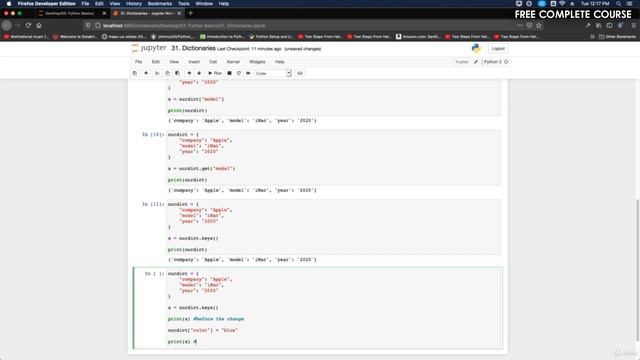The width and height of the screenshot is (640, 360).
Task: Click the browser back button
Action: 7,25
